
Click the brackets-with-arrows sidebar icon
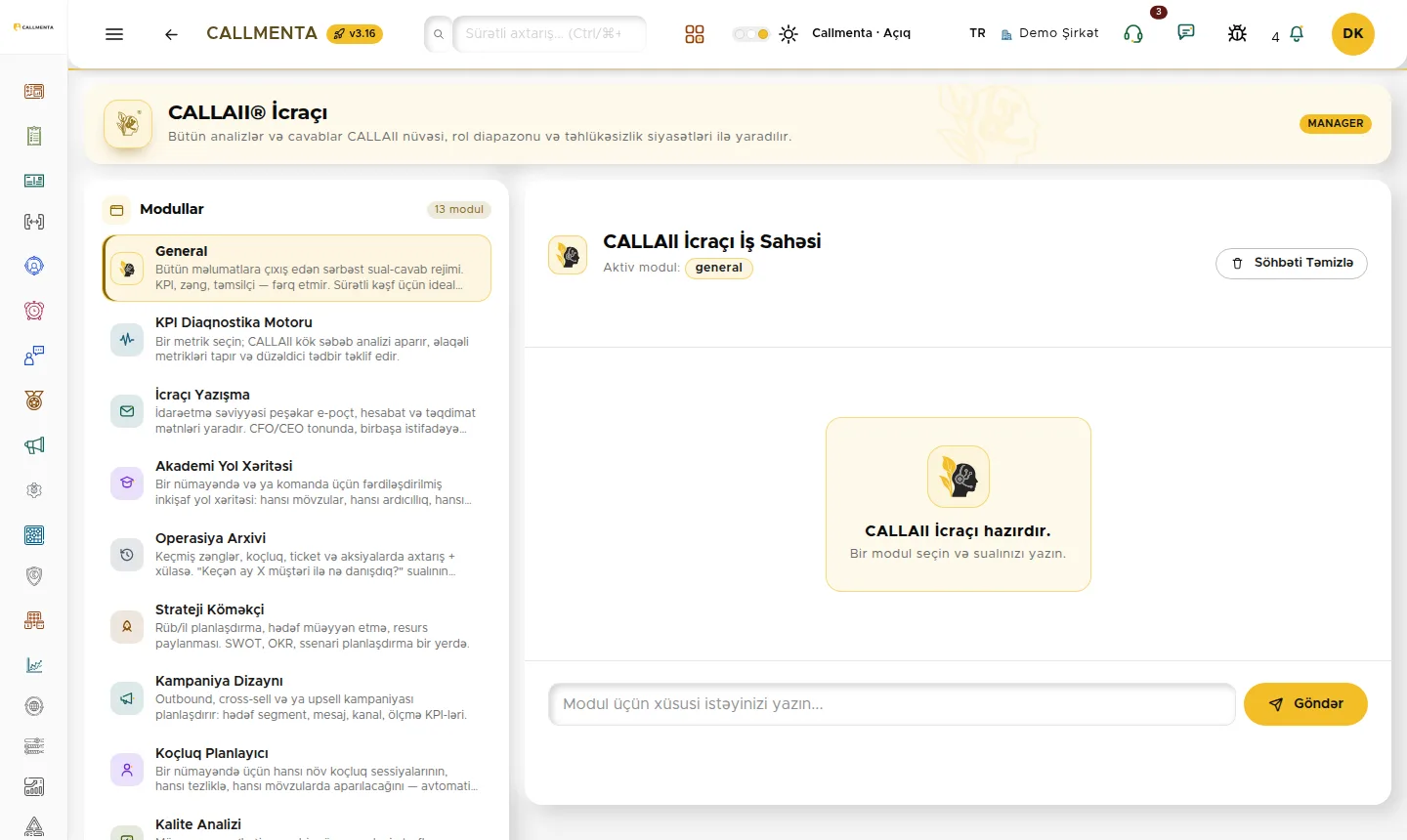tap(34, 222)
